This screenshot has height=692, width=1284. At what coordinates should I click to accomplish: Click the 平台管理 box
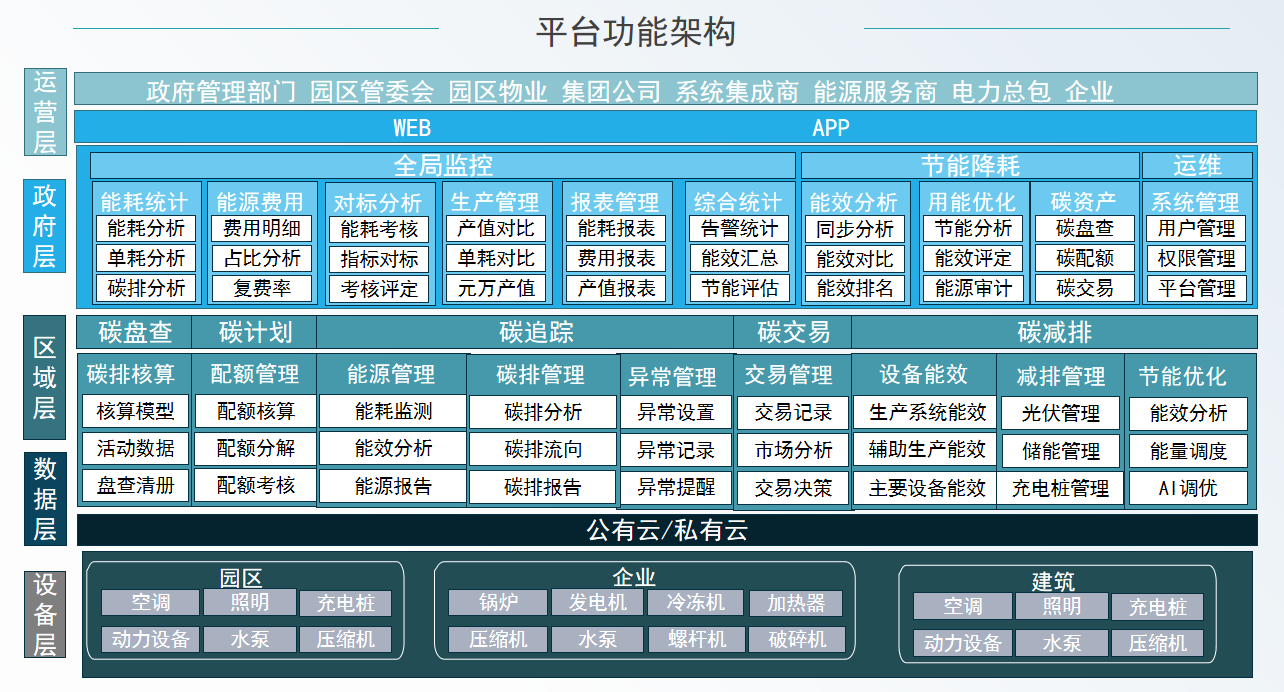click(x=1197, y=289)
